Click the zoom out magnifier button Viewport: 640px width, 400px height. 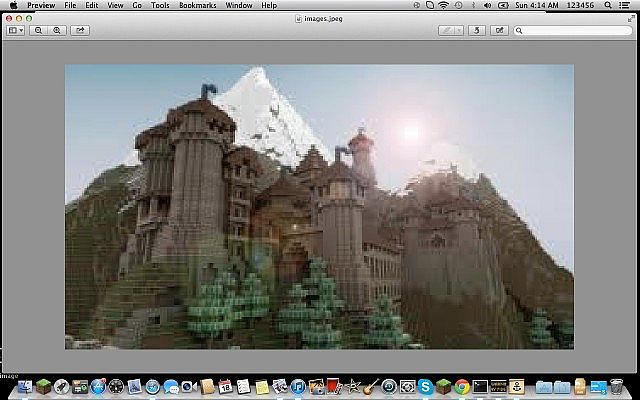39,31
